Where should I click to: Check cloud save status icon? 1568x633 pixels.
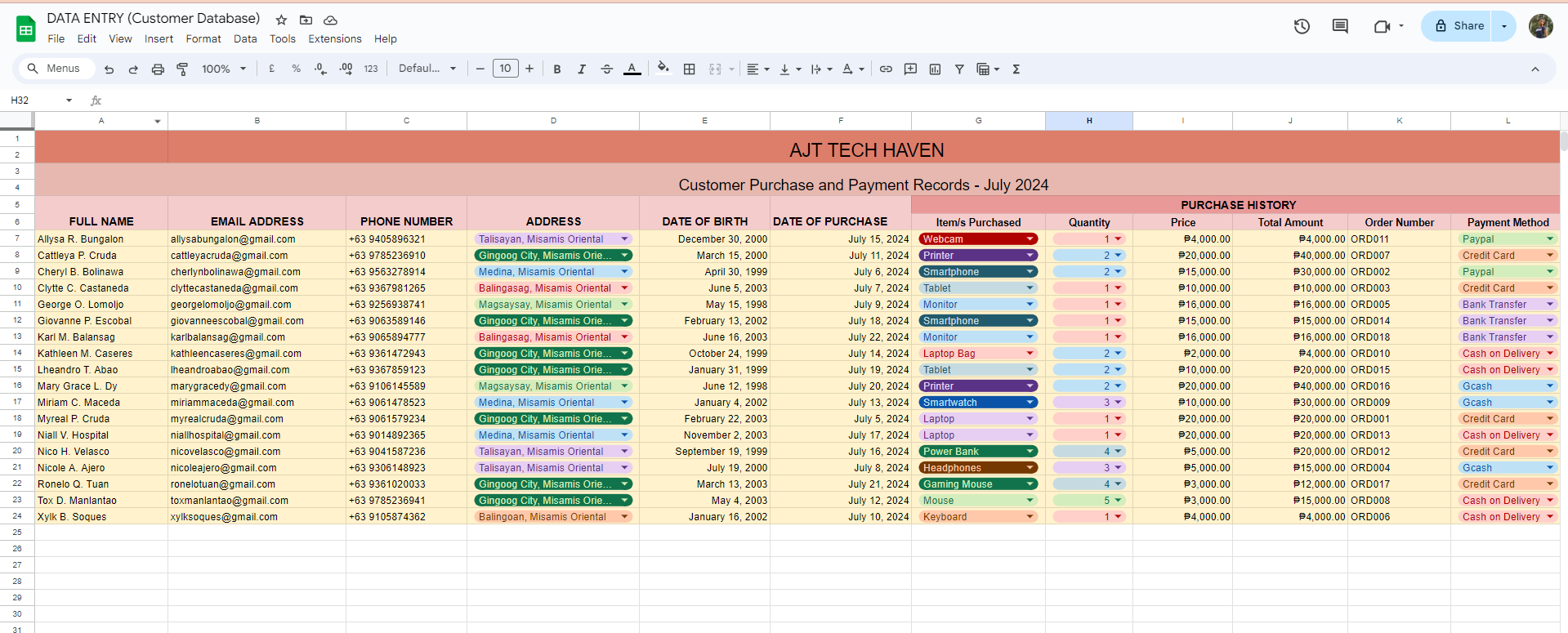pyautogui.click(x=330, y=20)
